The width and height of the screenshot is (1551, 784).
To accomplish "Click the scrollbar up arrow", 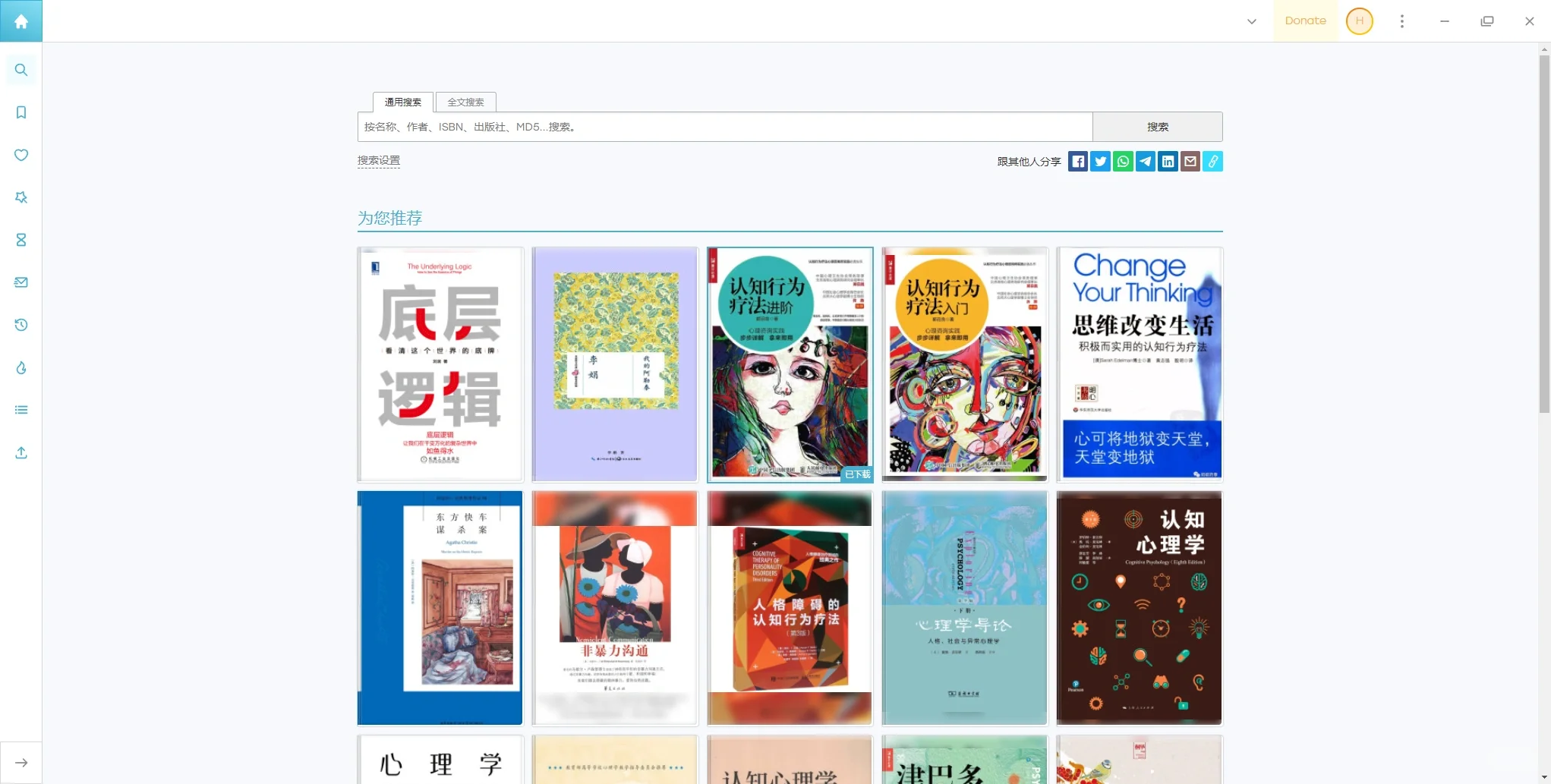I will click(1544, 49).
